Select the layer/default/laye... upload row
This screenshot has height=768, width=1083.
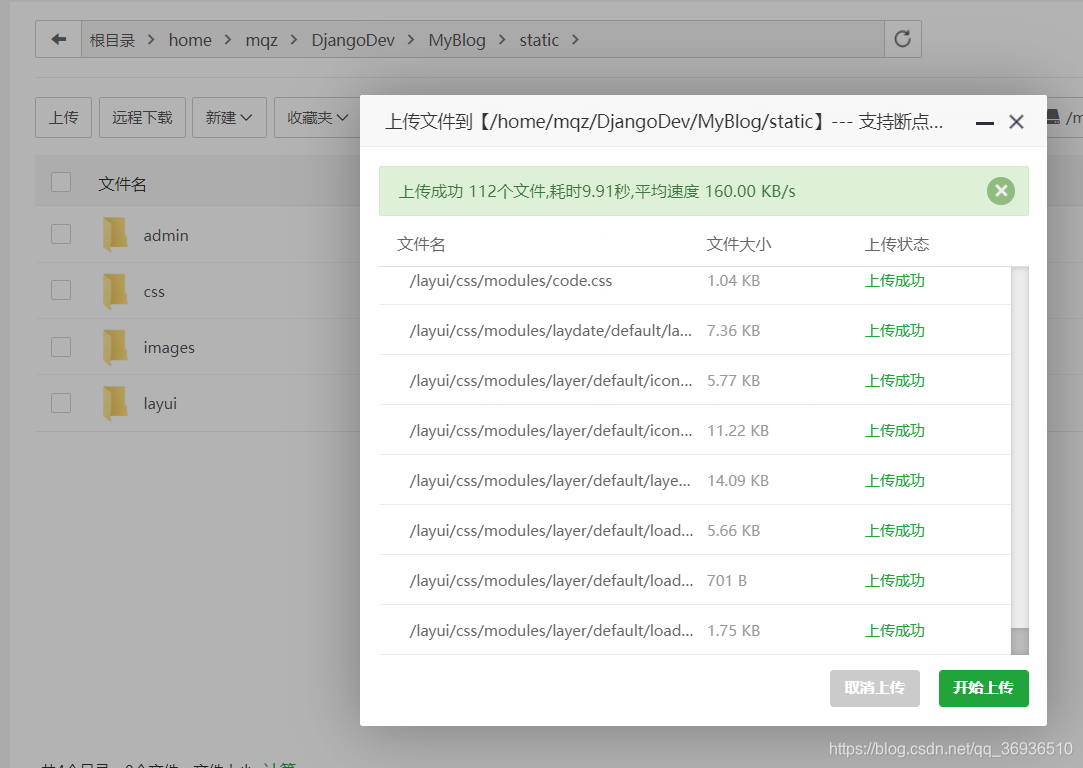695,480
